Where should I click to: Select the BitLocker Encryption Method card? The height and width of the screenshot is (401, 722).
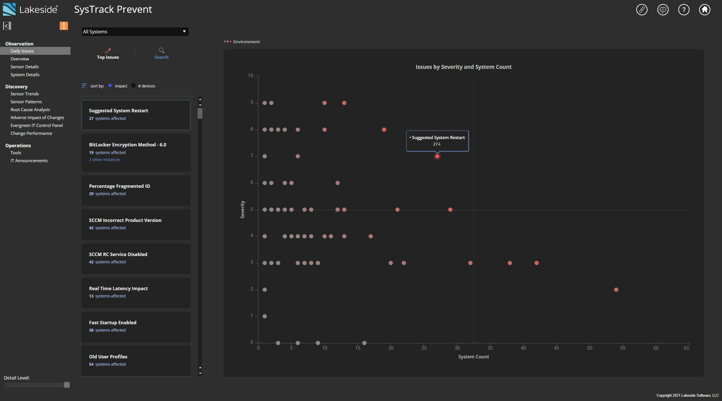(136, 153)
